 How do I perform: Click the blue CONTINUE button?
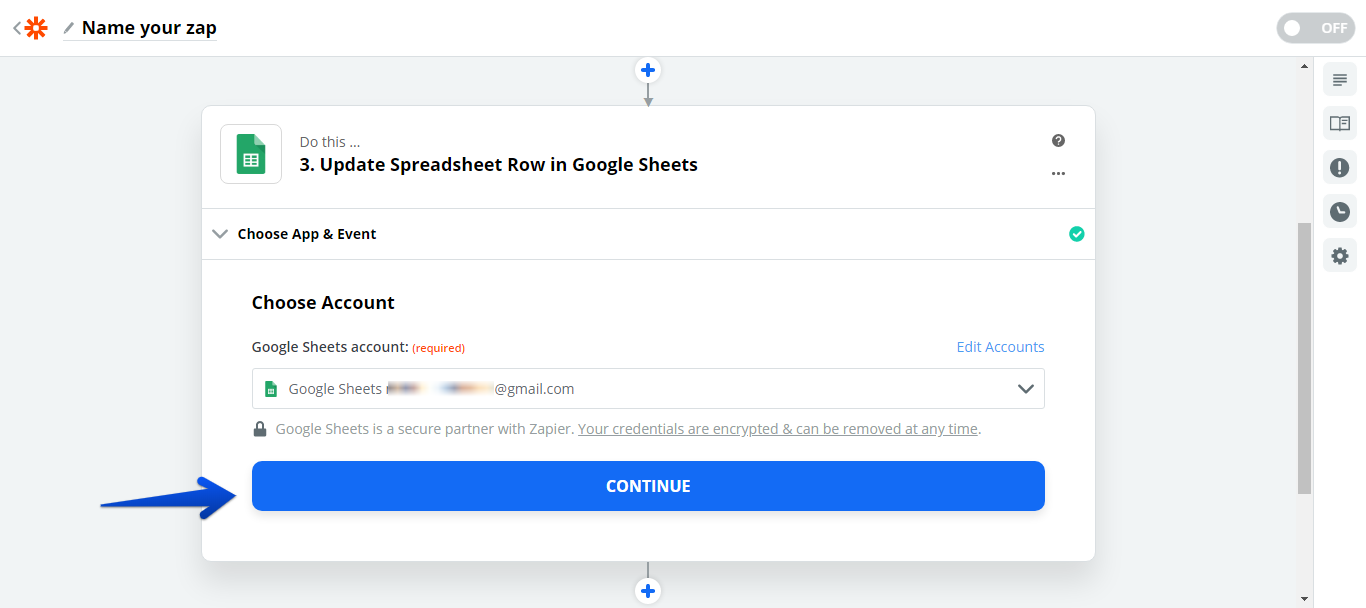click(648, 486)
